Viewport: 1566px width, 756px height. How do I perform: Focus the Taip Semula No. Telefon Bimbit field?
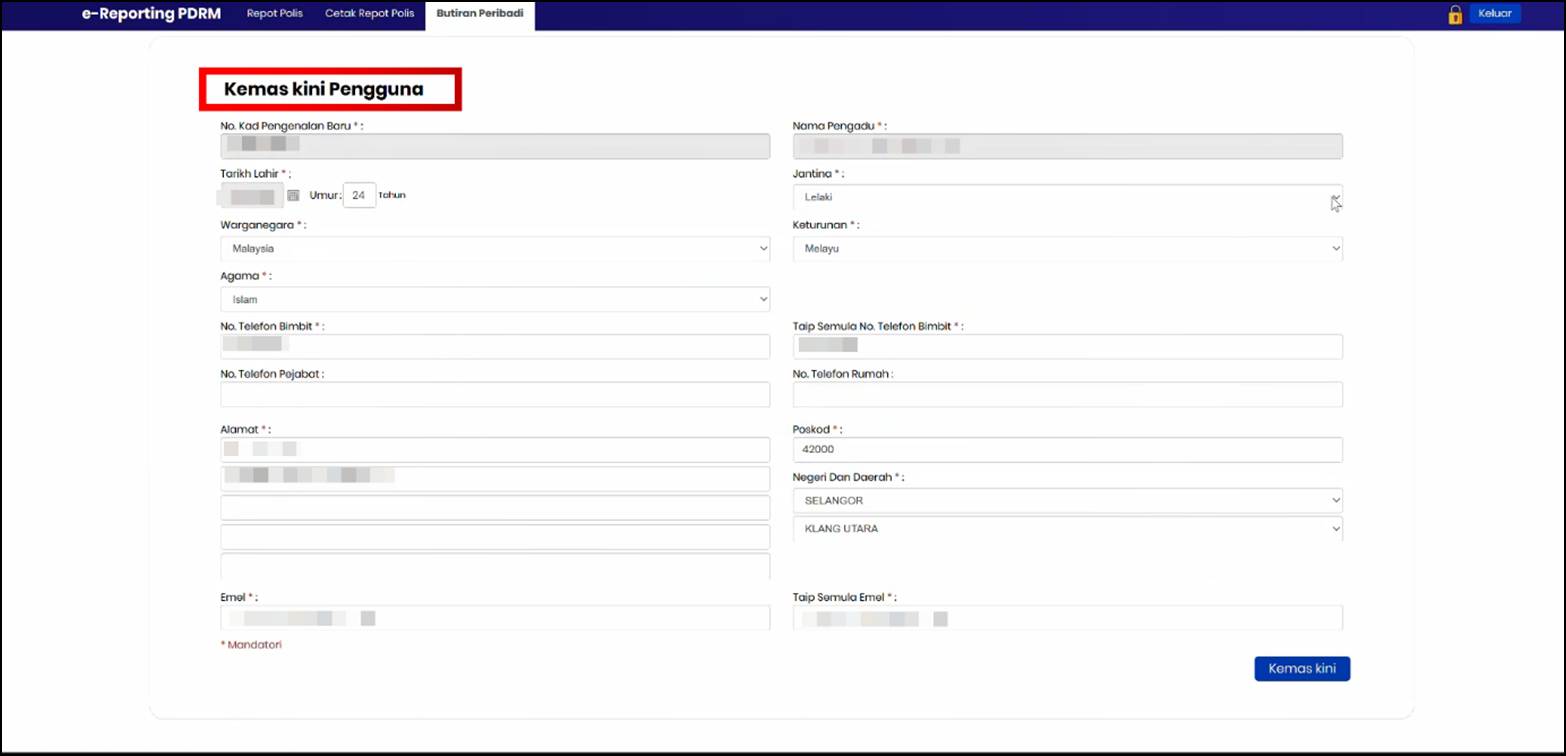click(x=1067, y=346)
